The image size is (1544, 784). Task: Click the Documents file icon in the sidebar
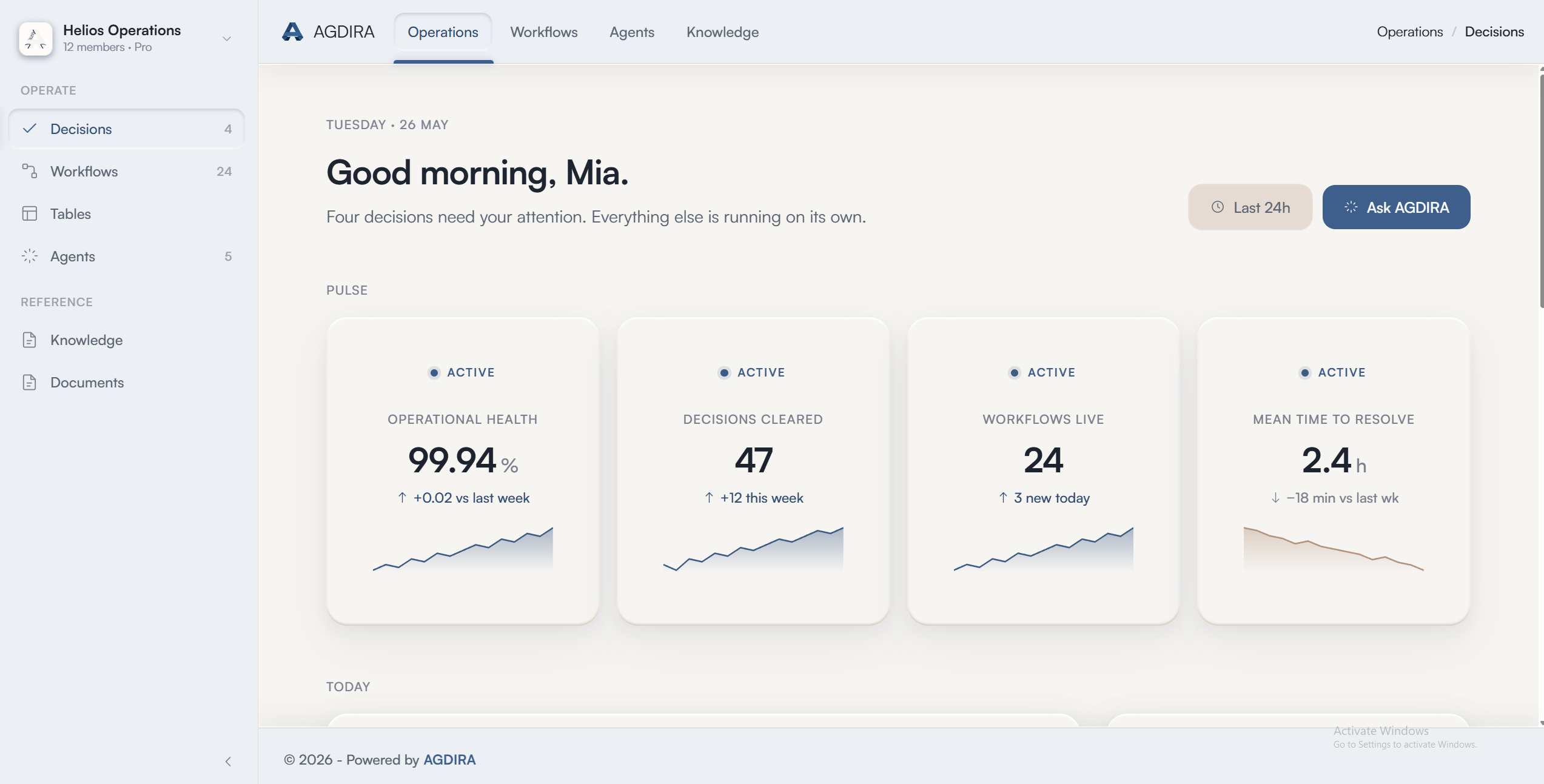click(x=30, y=382)
